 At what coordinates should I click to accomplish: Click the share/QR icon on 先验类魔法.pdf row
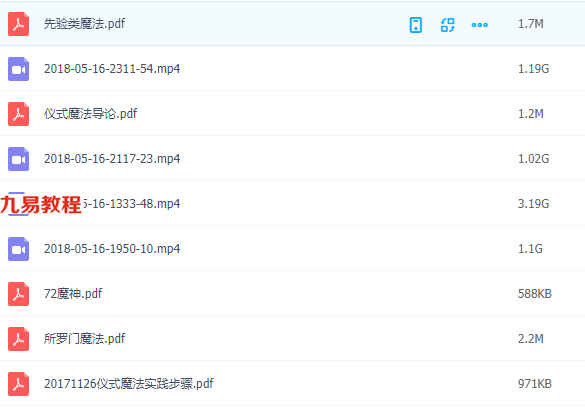pos(448,25)
